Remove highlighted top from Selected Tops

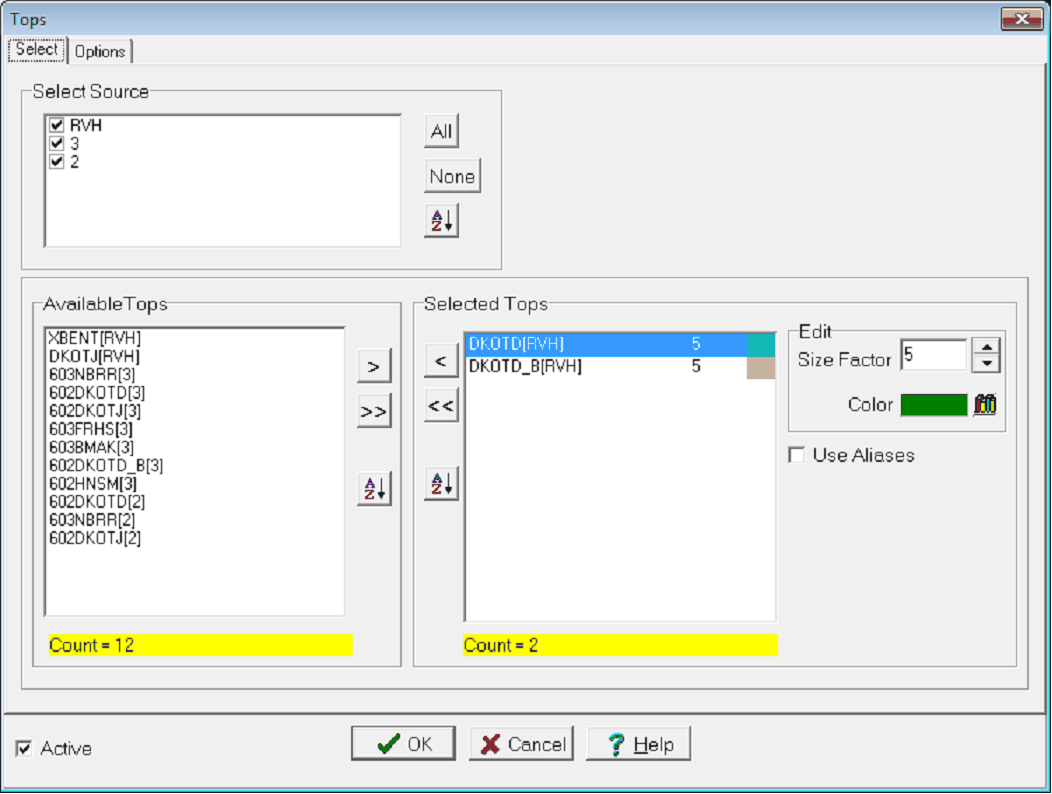coord(441,361)
